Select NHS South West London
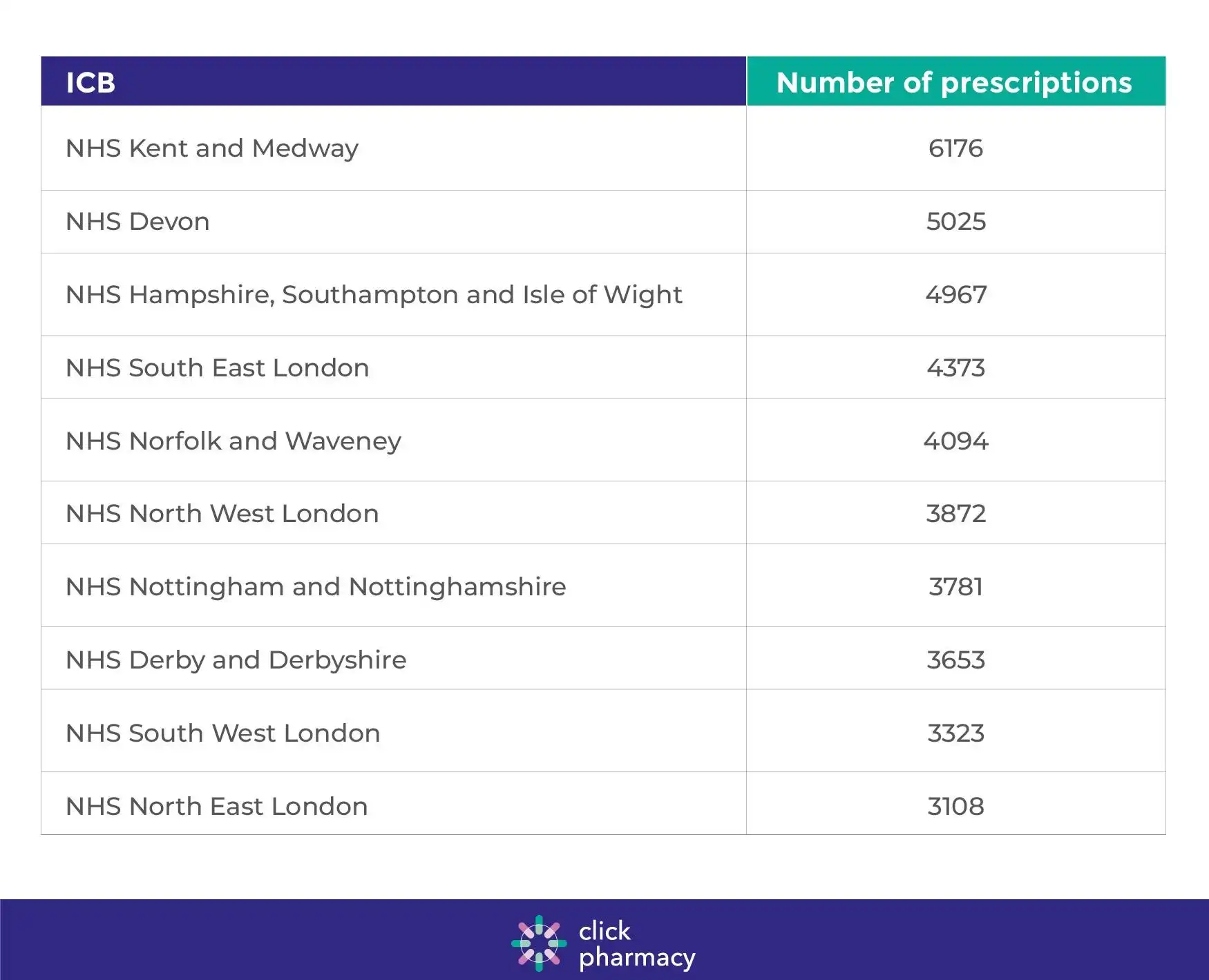 [223, 733]
